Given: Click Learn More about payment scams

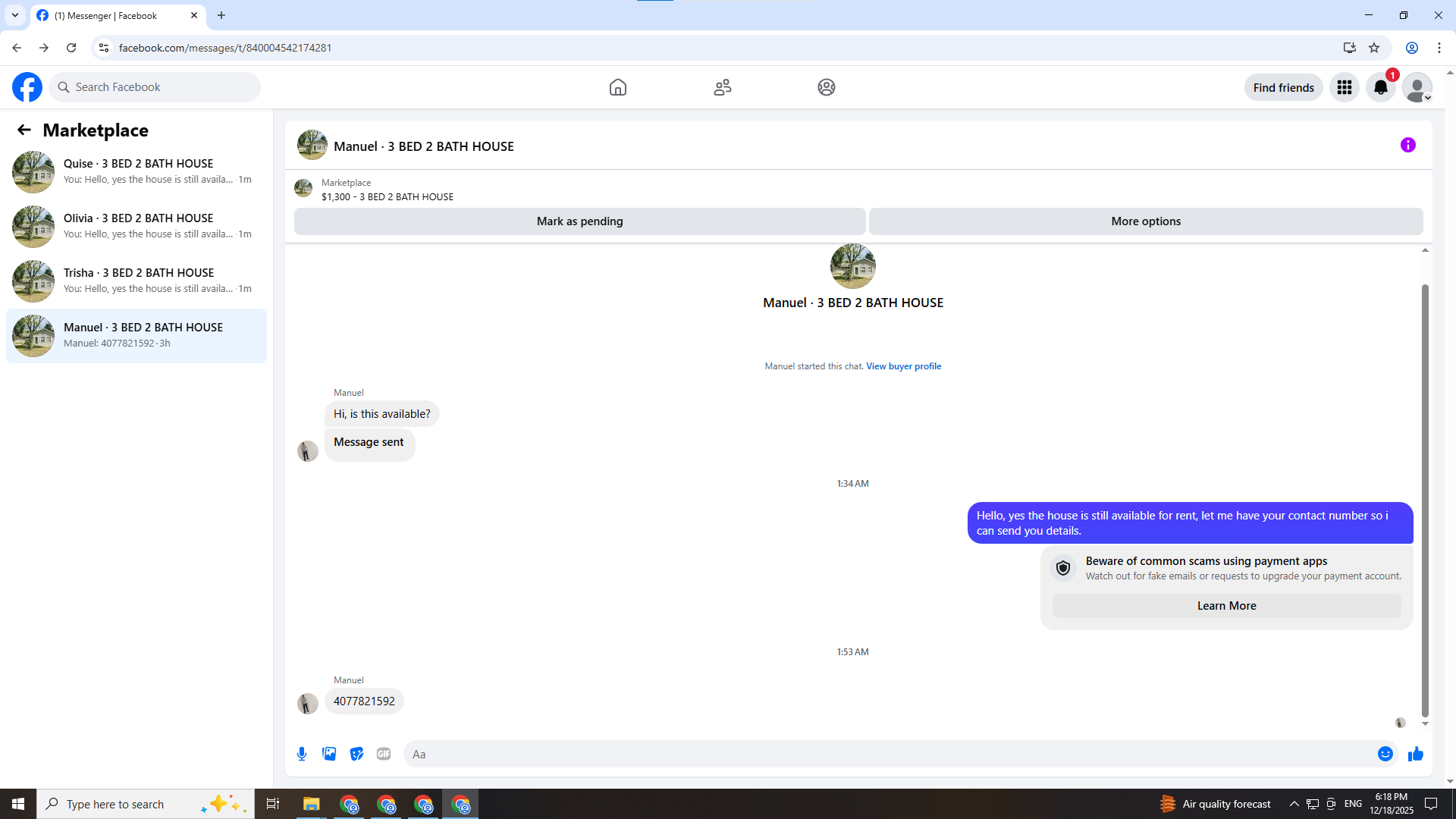Looking at the screenshot, I should [x=1227, y=606].
